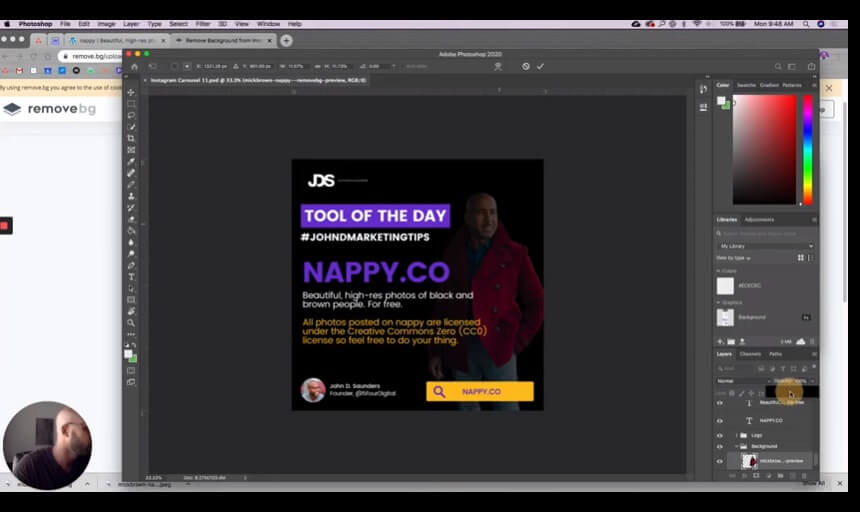Select the Frame tool

131,150
